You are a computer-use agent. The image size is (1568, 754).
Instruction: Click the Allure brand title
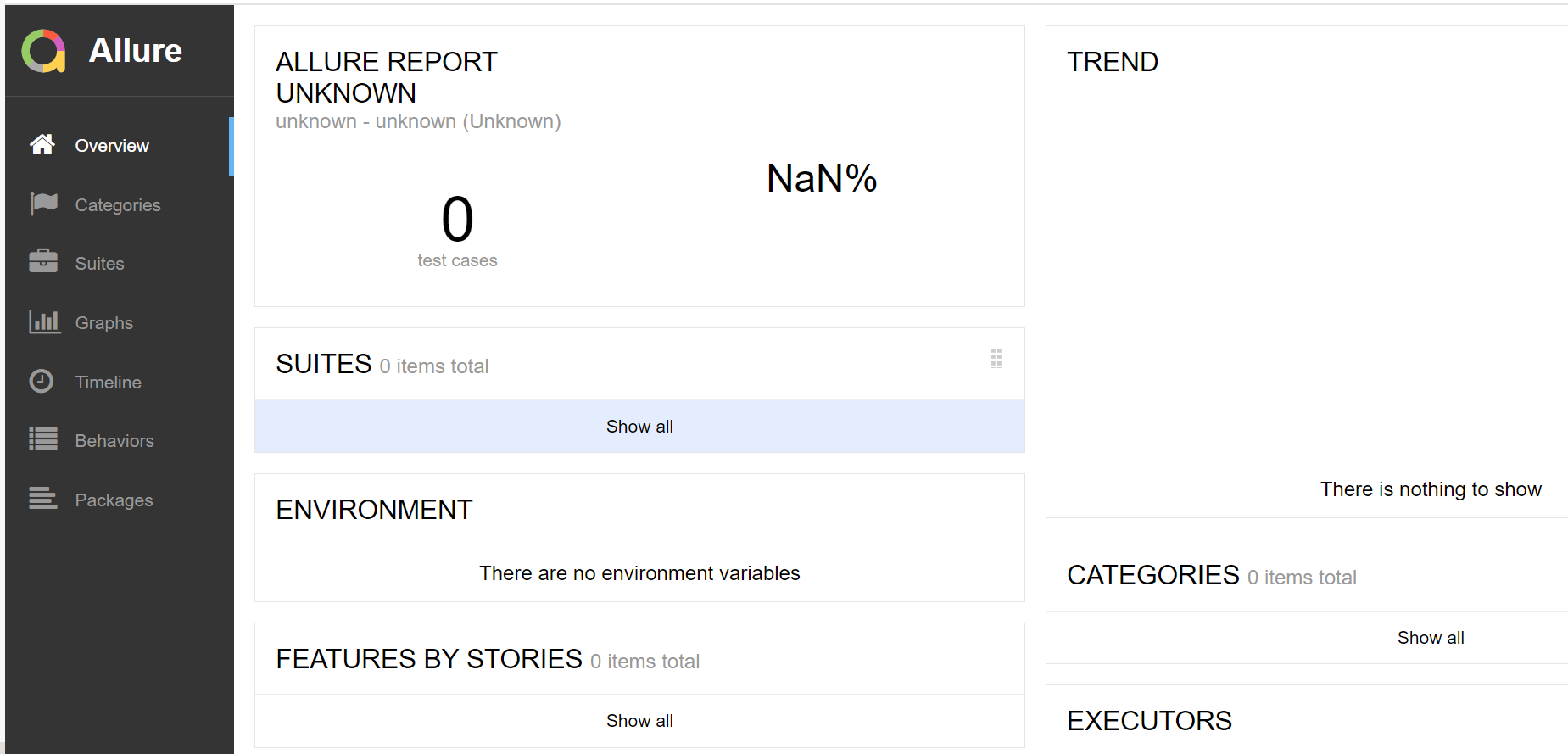[136, 51]
